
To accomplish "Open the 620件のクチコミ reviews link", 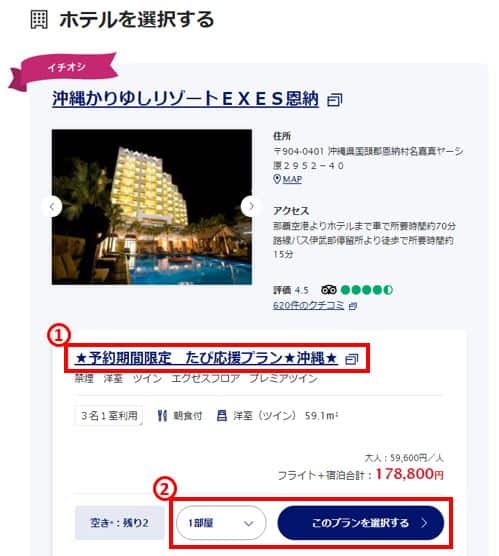I will tap(309, 305).
